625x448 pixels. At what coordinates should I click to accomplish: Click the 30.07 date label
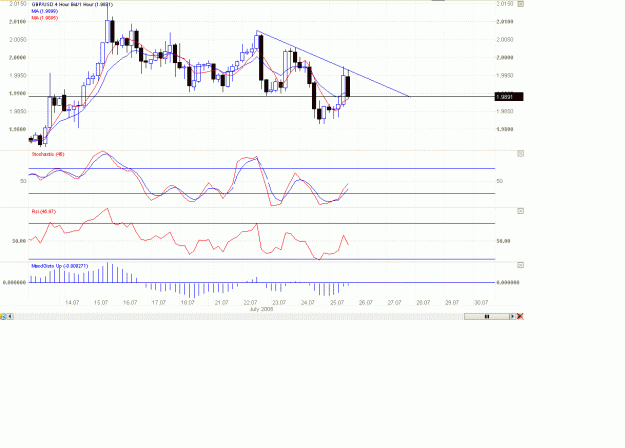point(481,303)
